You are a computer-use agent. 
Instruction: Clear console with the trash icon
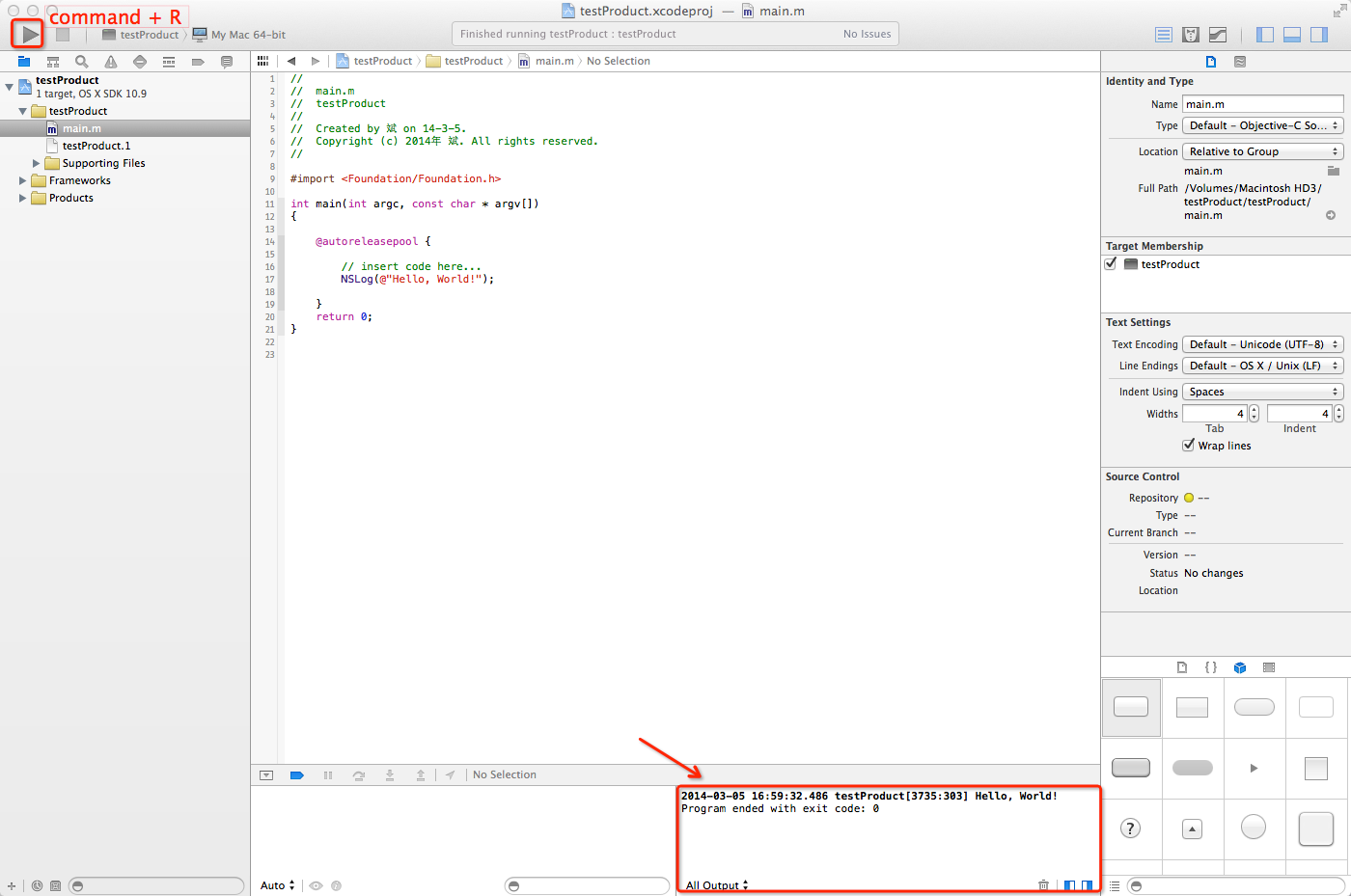[x=1043, y=884]
